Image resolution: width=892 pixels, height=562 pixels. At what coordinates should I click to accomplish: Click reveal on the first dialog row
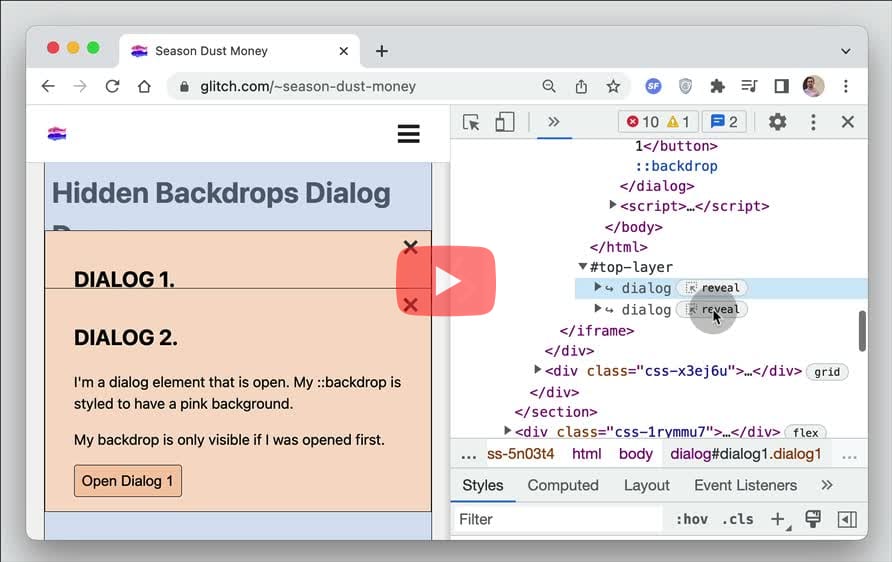pos(712,288)
